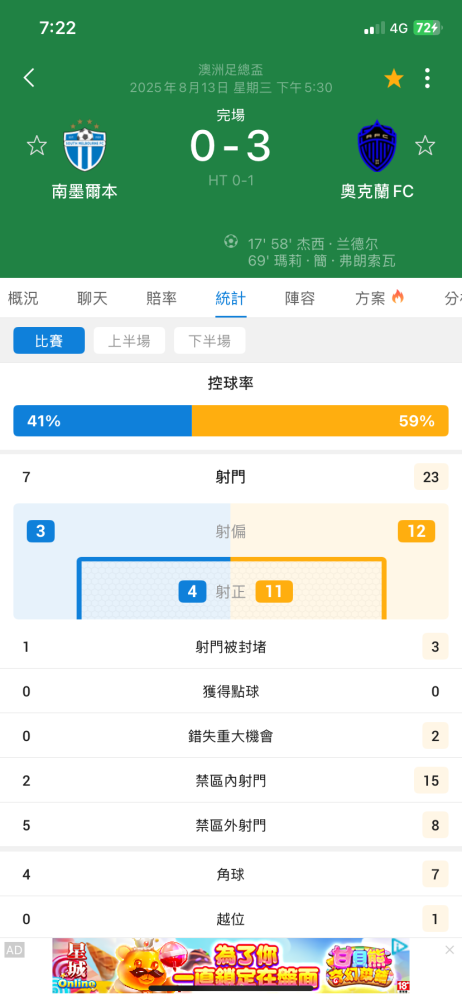The image size is (462, 1000).
Task: Open the 南墨爾本 team crest
Action: coord(85,145)
